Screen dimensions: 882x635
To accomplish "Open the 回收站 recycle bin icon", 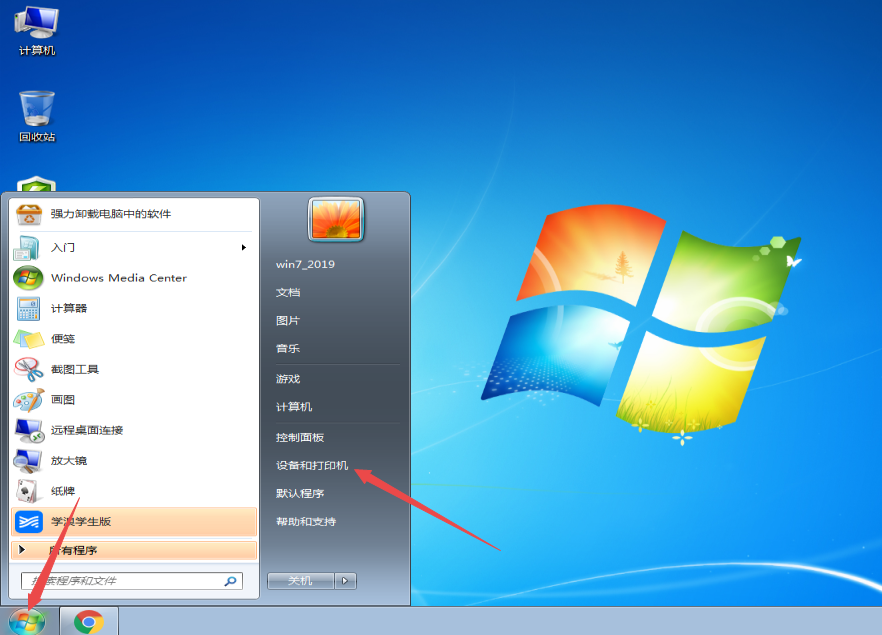I will 37,115.
